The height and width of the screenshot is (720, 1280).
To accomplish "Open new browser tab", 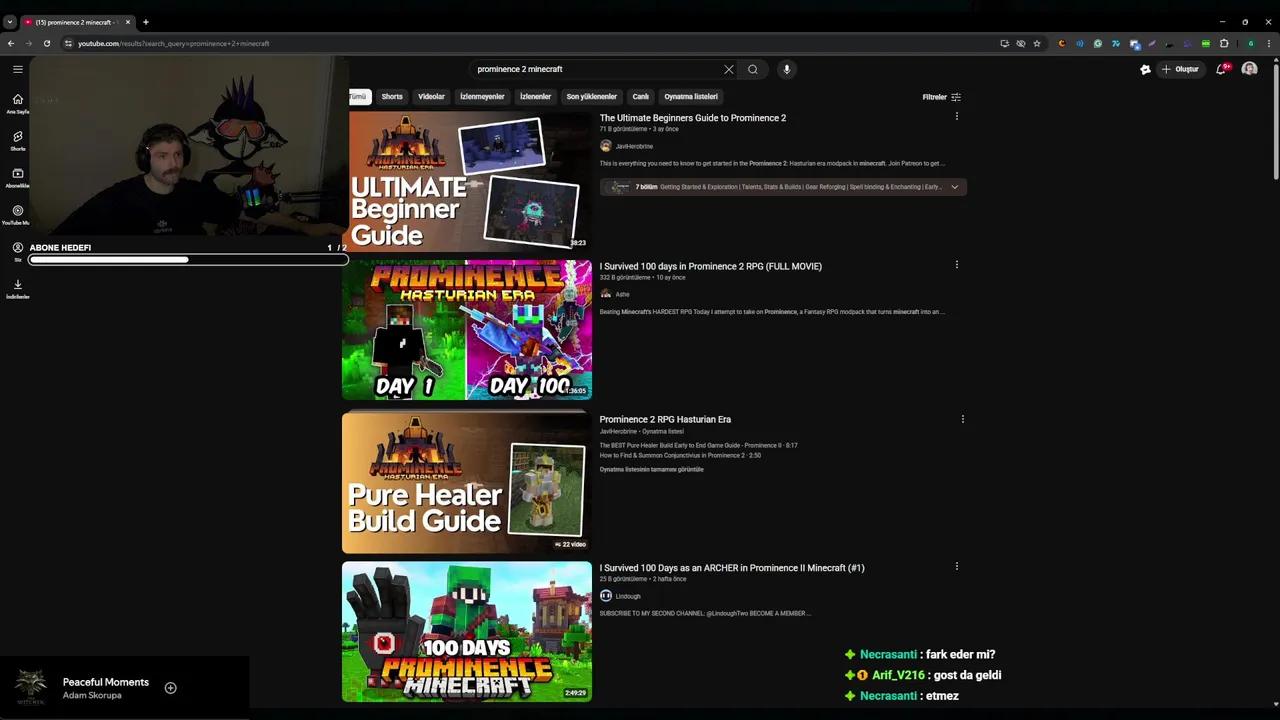I will (x=145, y=22).
